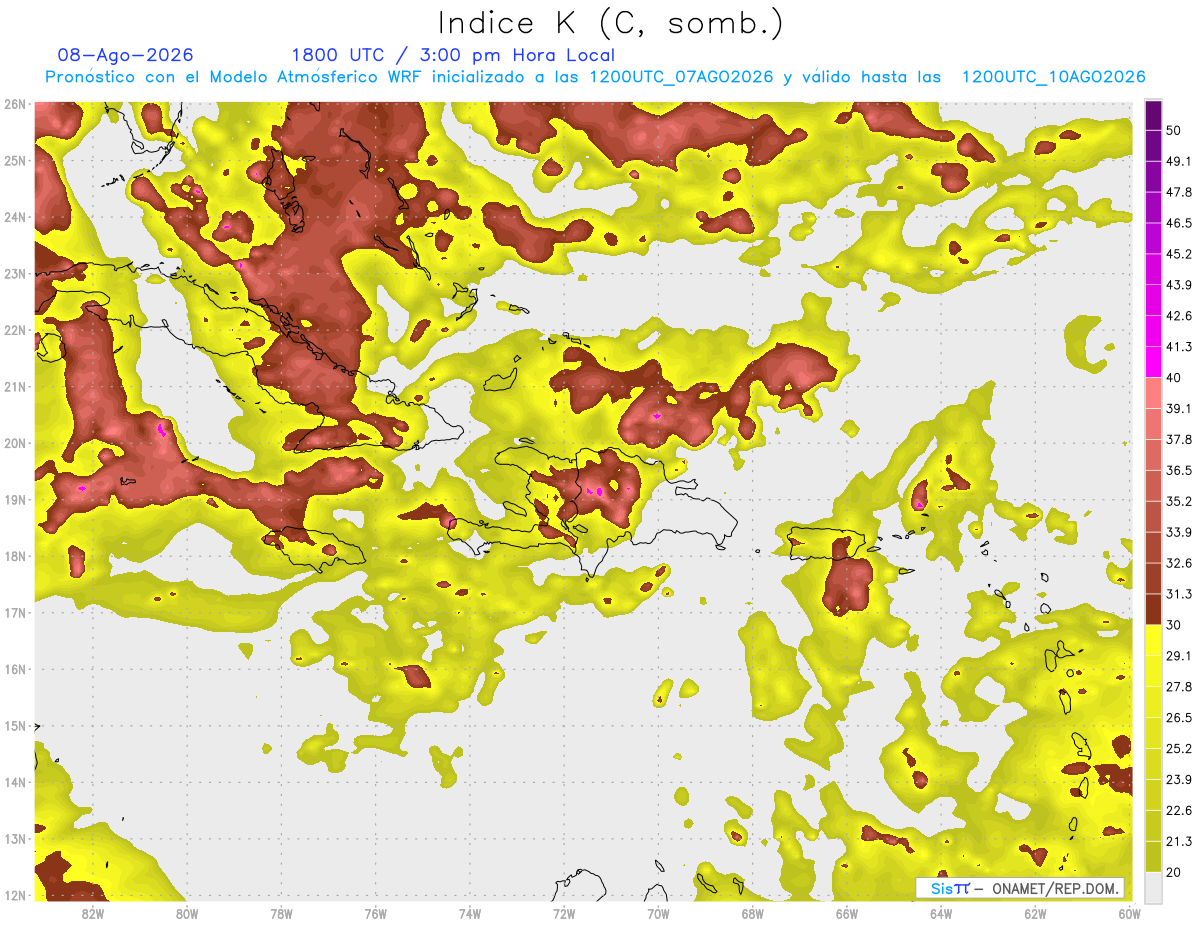Click colorbar value 42.6

pyautogui.click(x=1179, y=316)
